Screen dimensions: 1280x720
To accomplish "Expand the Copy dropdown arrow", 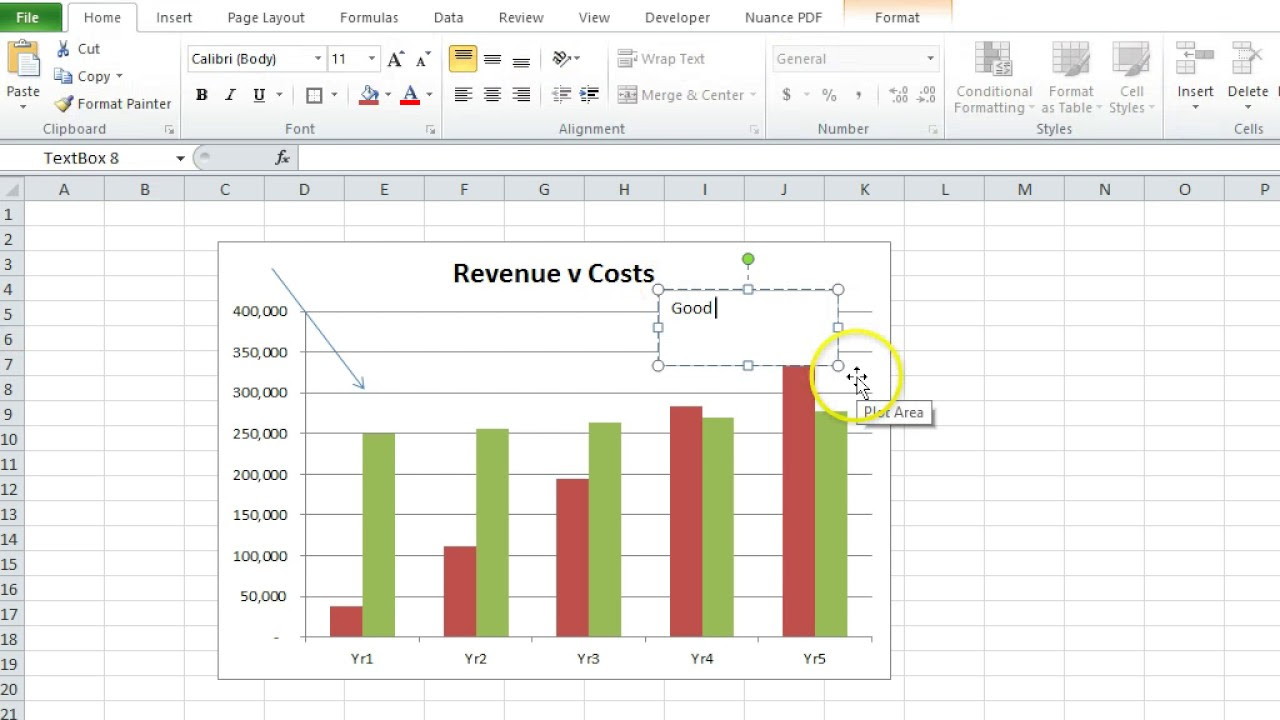I will click(119, 76).
